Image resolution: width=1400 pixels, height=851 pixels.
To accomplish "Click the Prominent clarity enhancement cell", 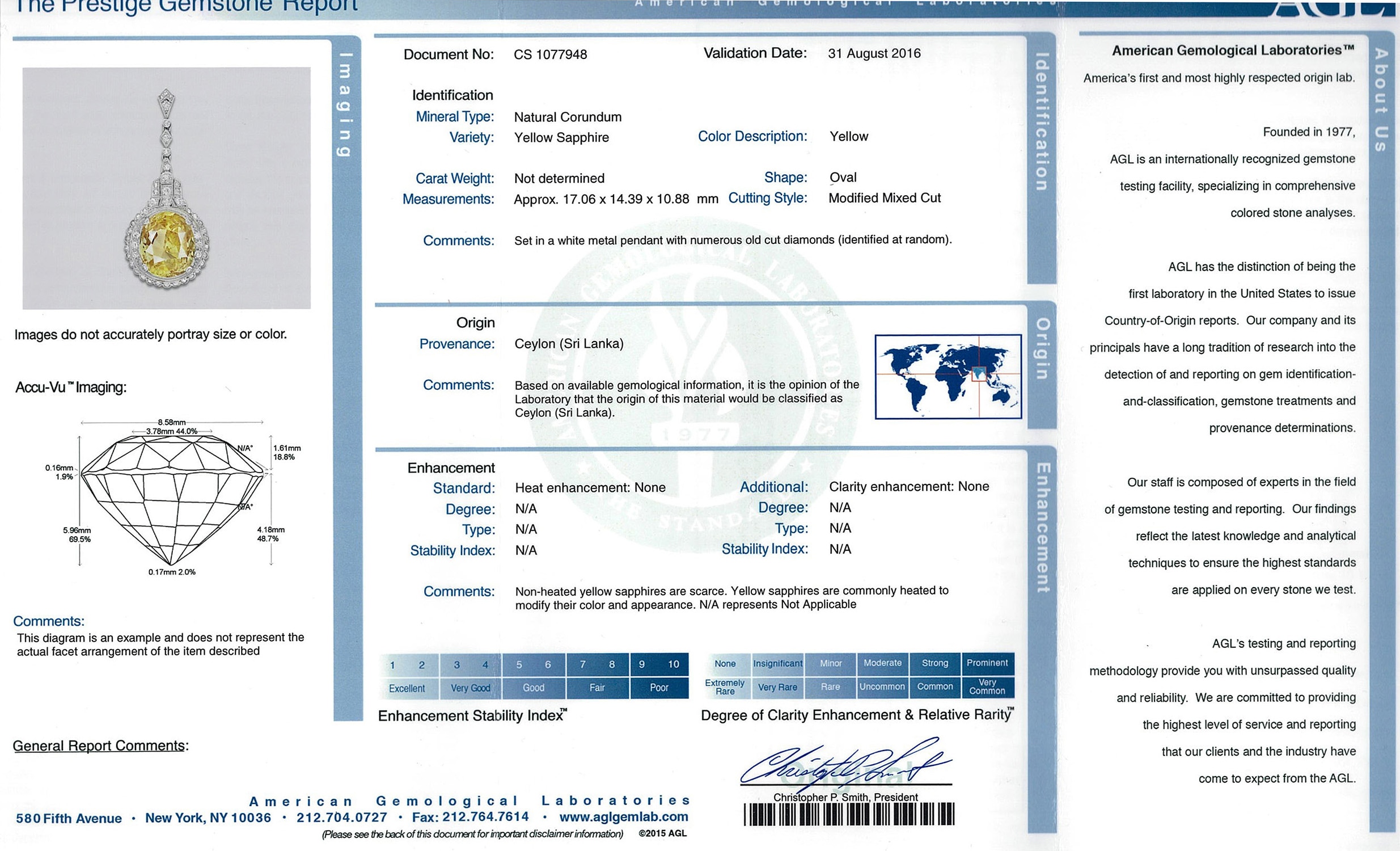I will [x=987, y=663].
